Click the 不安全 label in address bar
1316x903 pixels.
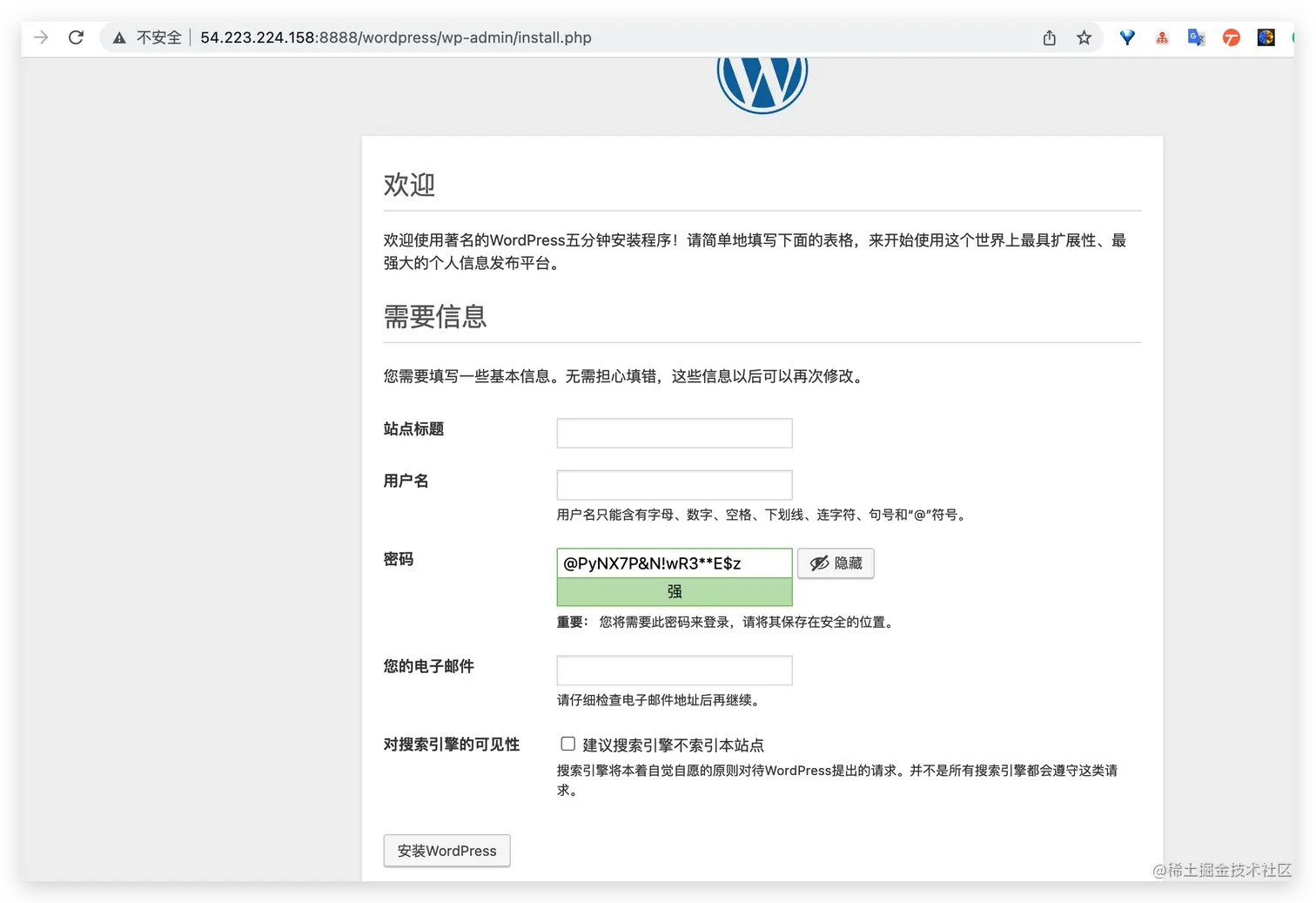point(159,37)
